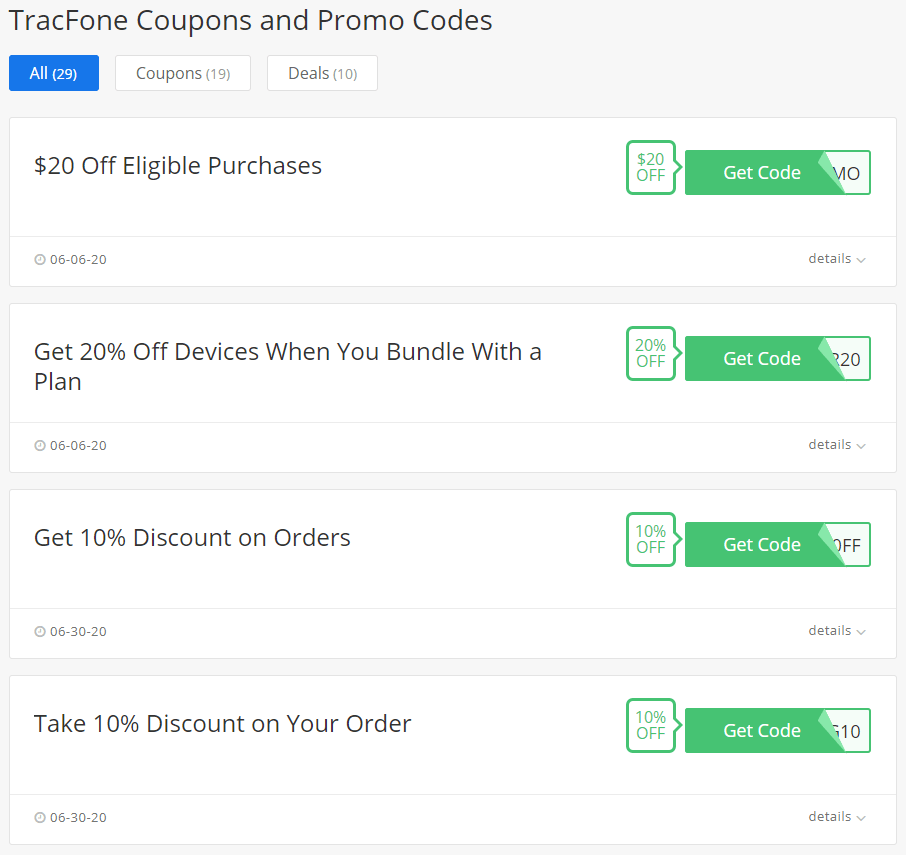
Task: Get Code for $20 Off Eligible Purchases
Action: pyautogui.click(x=778, y=173)
